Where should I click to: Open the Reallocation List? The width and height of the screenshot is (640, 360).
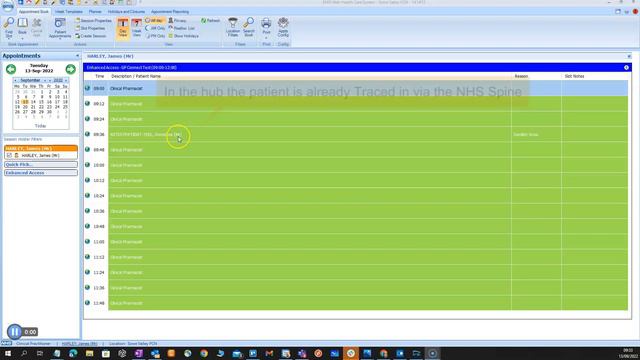pyautogui.click(x=182, y=28)
